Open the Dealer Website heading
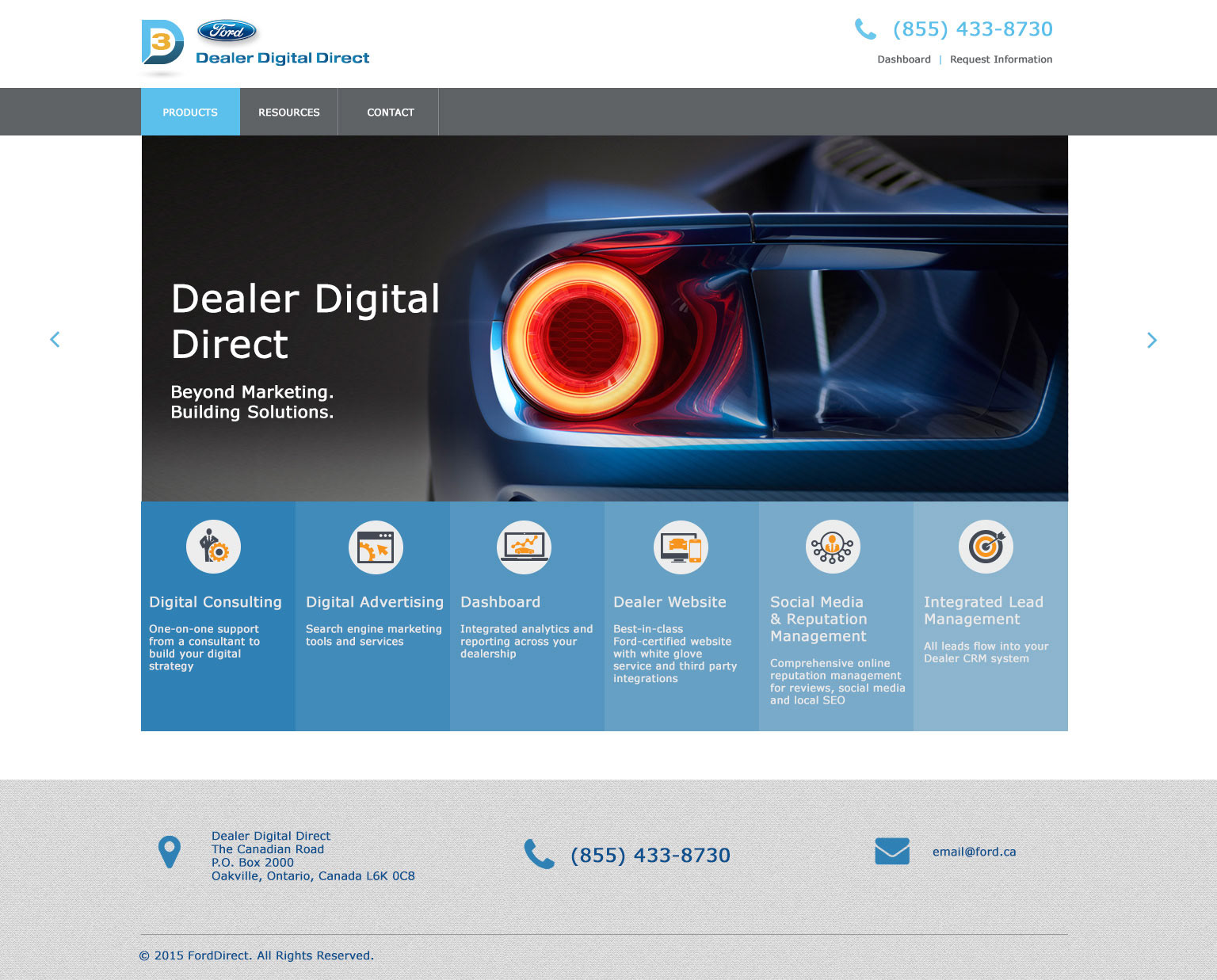Screen dimensions: 1217x980 point(670,602)
